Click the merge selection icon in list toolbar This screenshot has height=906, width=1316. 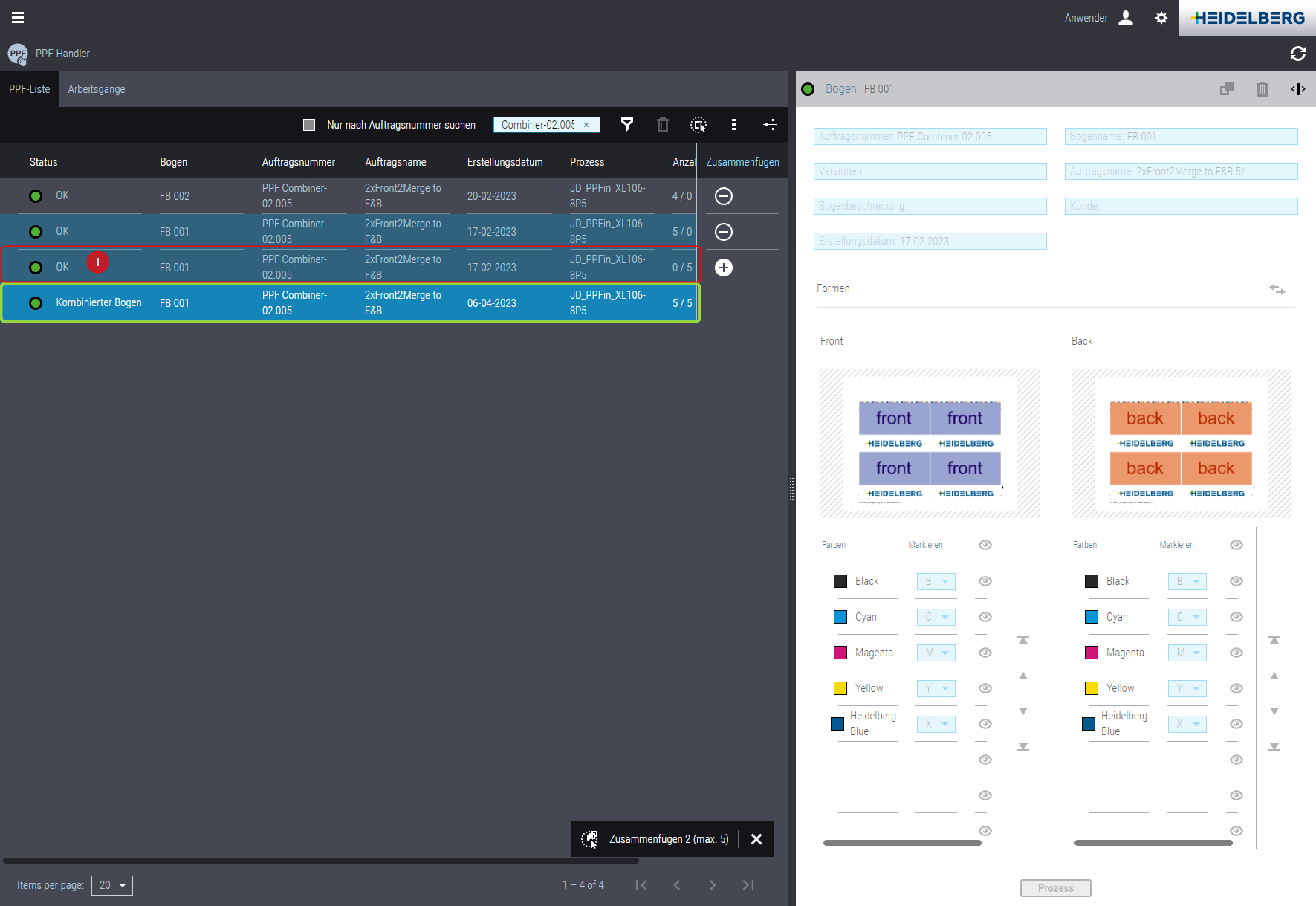[698, 125]
